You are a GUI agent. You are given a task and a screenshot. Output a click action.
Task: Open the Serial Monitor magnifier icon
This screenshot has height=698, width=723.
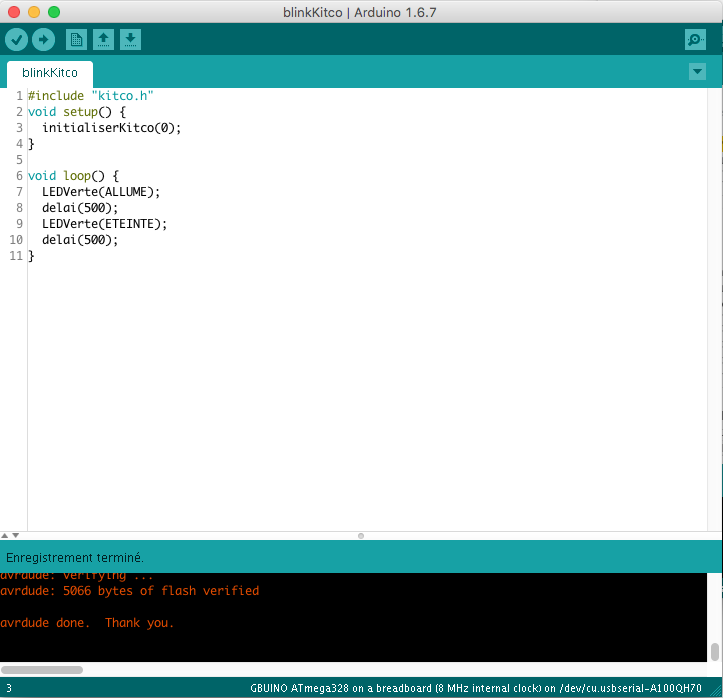[x=695, y=39]
